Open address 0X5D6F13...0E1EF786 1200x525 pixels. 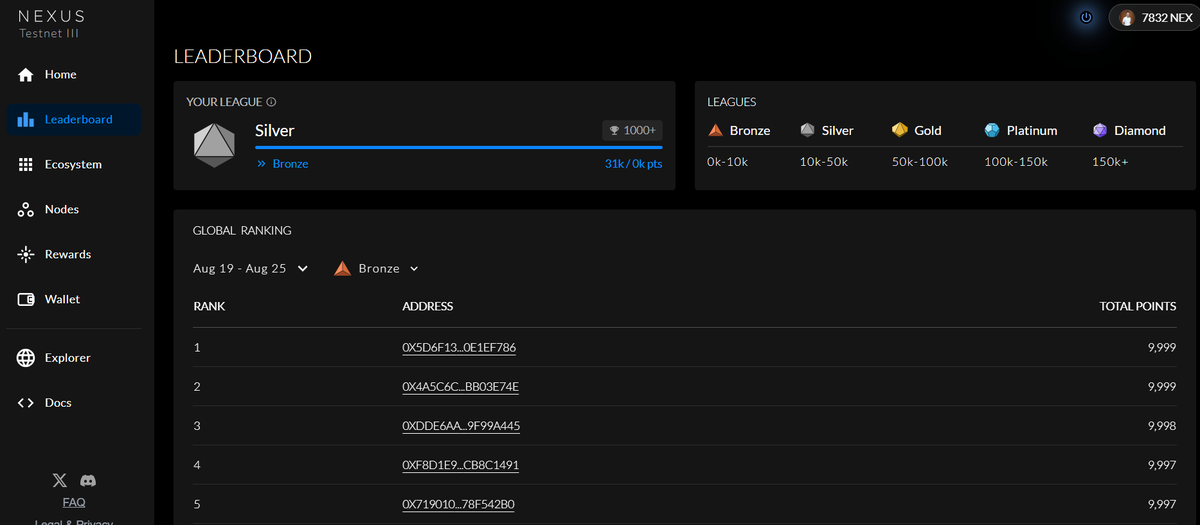[x=459, y=348]
